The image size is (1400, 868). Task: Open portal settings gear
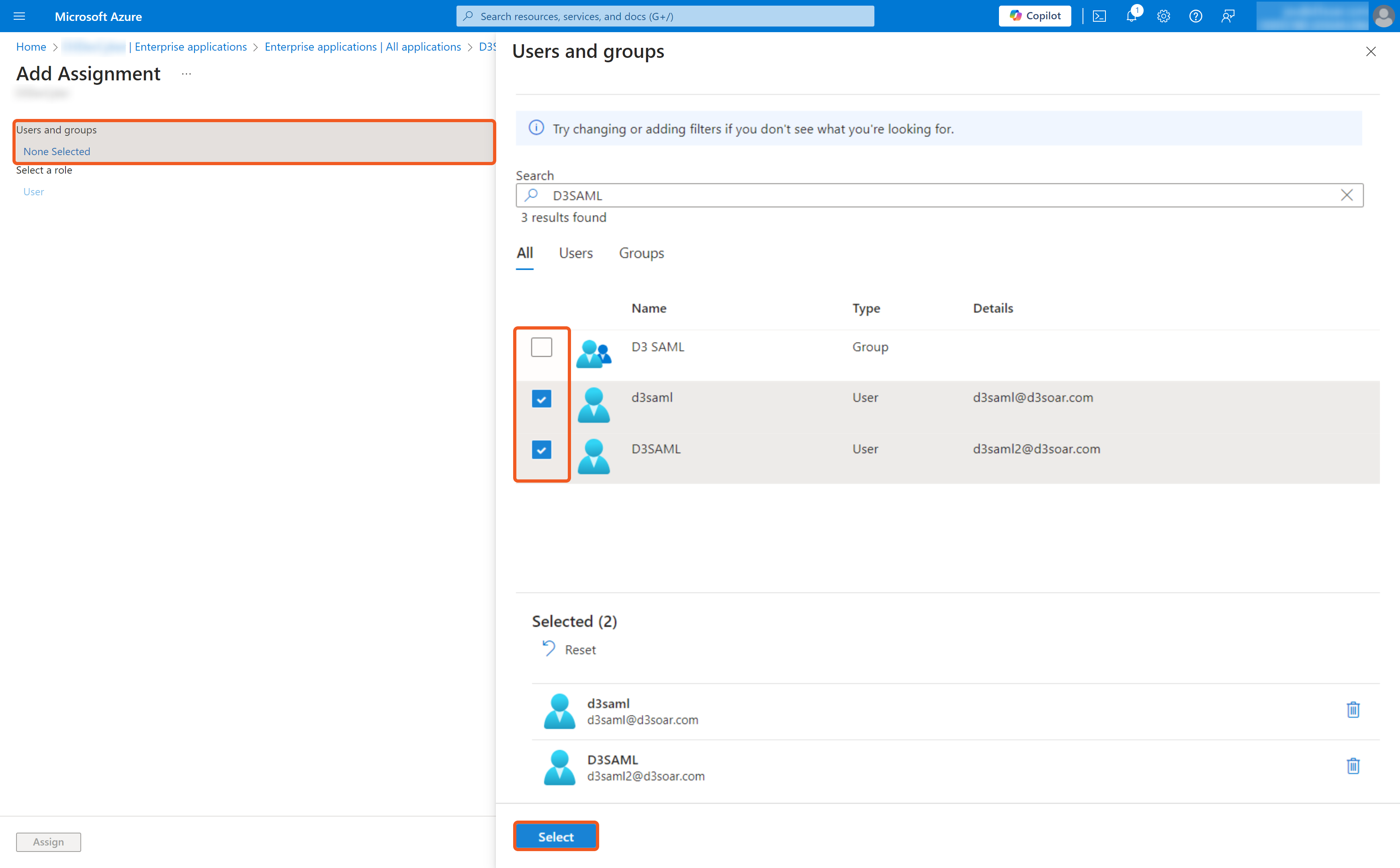pos(1163,16)
